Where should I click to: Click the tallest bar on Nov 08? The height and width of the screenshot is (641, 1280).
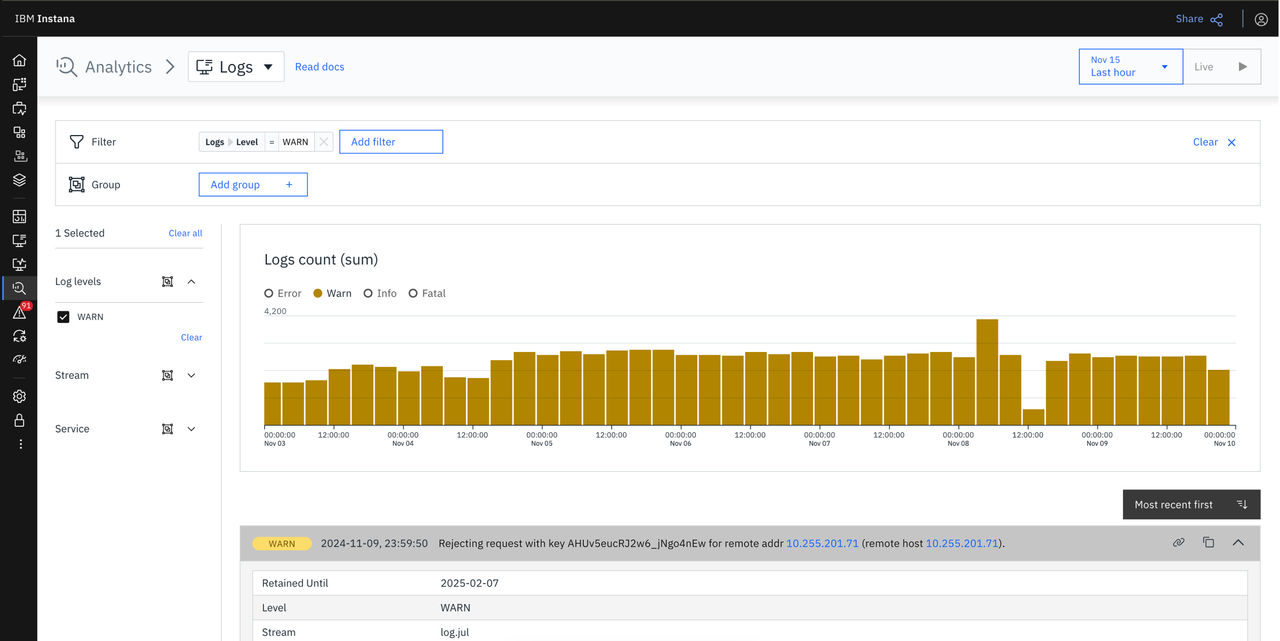(x=987, y=373)
